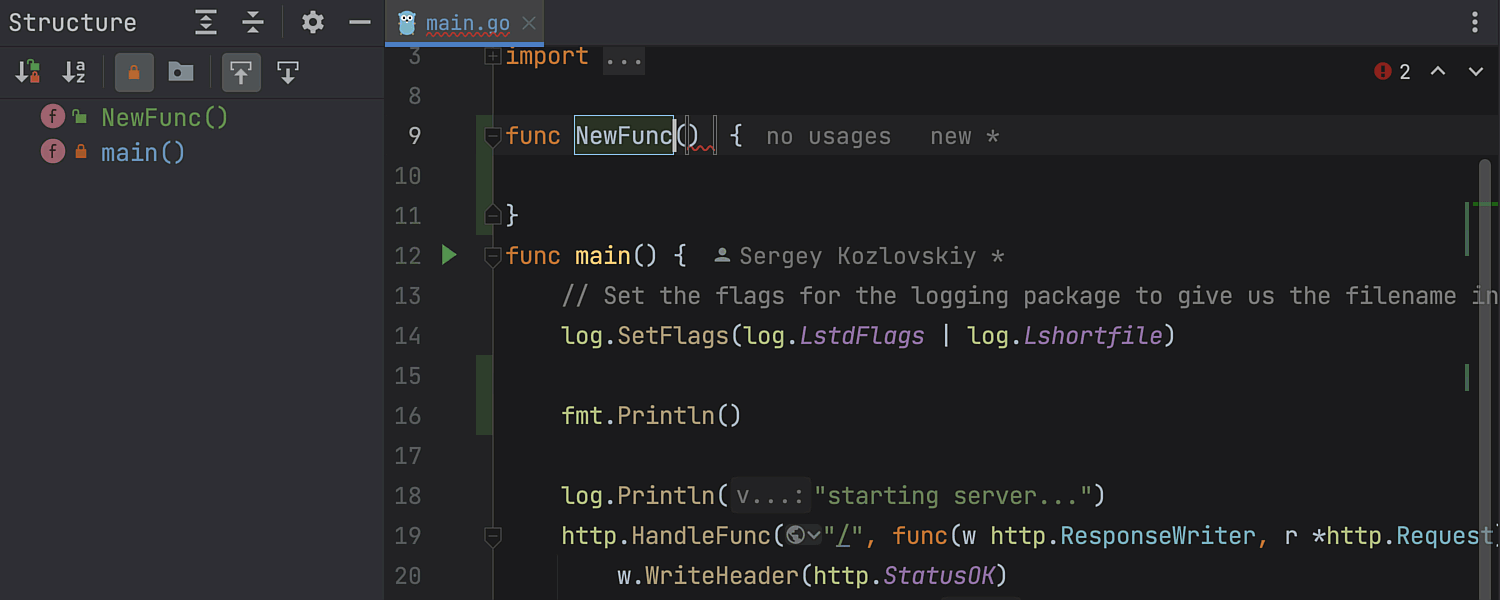
Task: Click Collapse All in Structure panel
Action: click(x=253, y=22)
